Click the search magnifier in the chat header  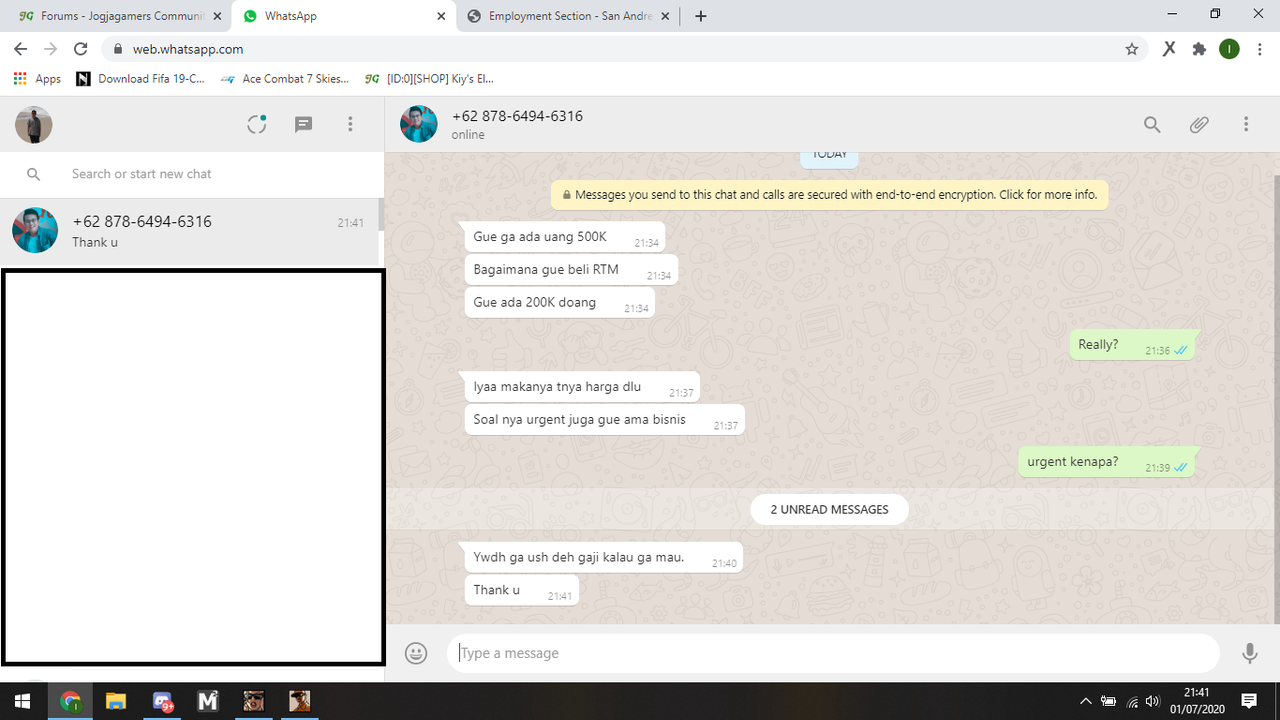[x=1152, y=124]
